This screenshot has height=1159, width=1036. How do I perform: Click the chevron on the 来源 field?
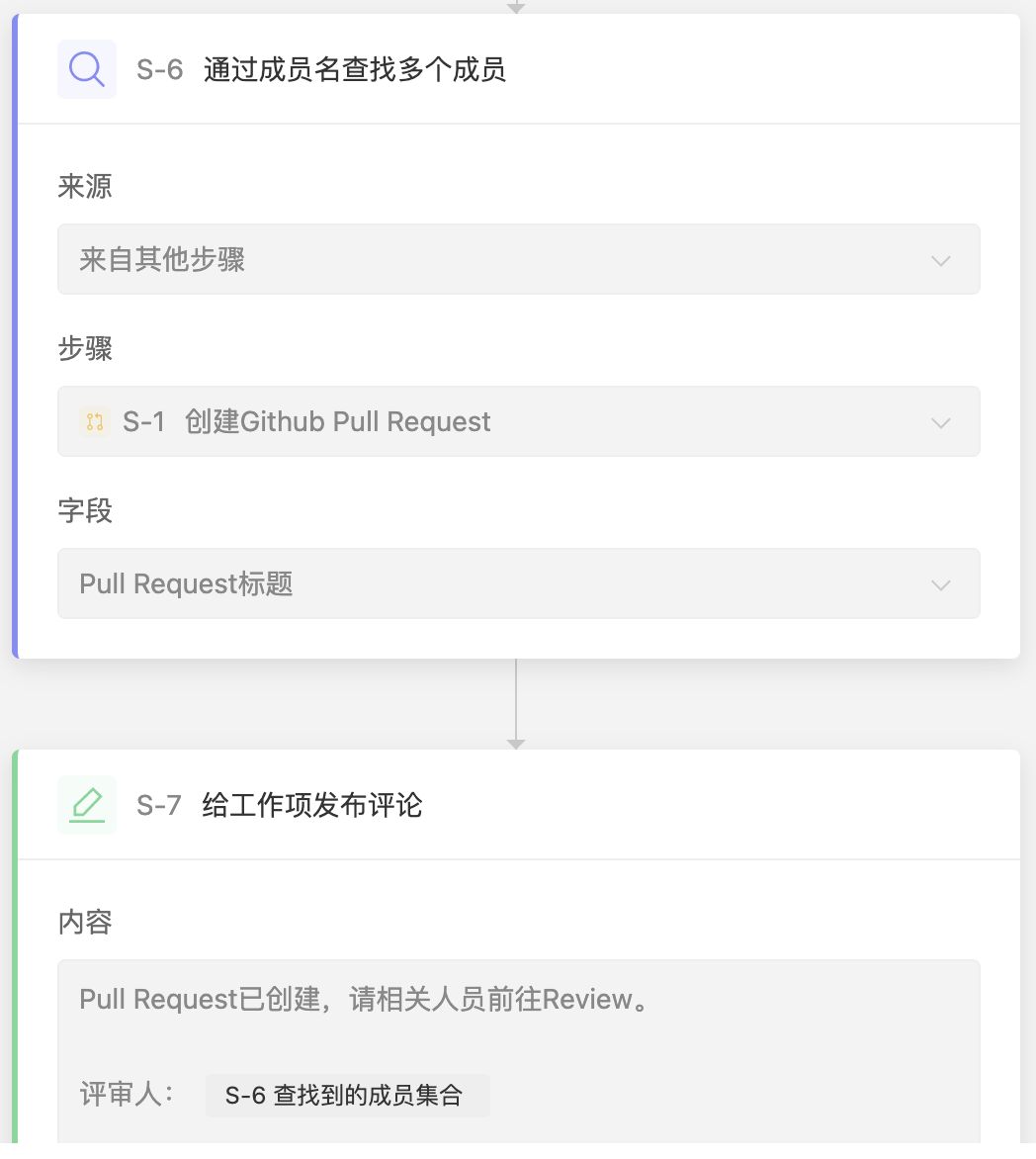coord(940,259)
